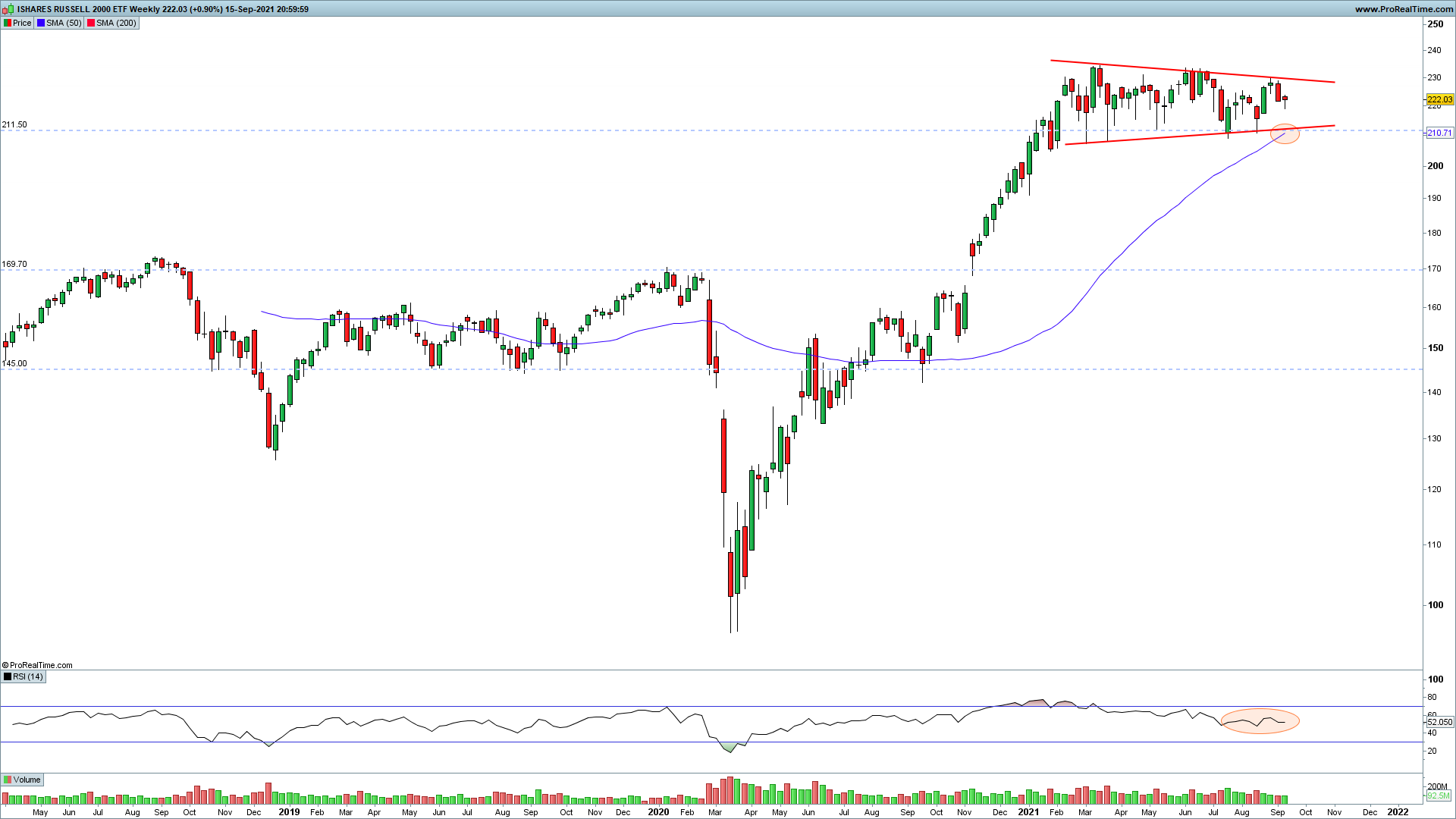Click the 52.050 RSI value tag
Screen dimensions: 1456x819
(1439, 722)
